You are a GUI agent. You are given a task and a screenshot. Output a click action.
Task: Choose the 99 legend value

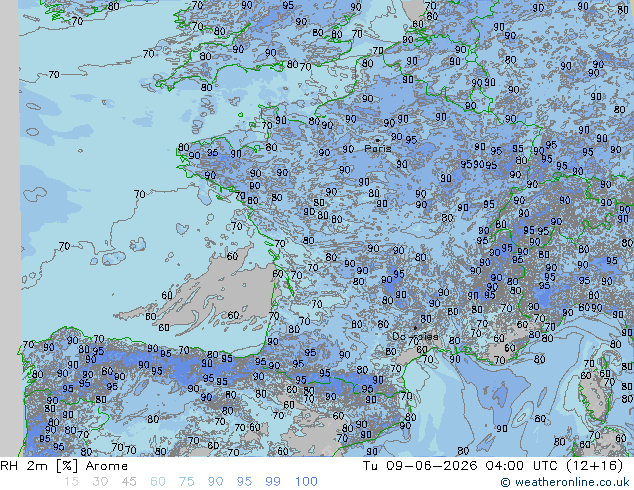[273, 482]
